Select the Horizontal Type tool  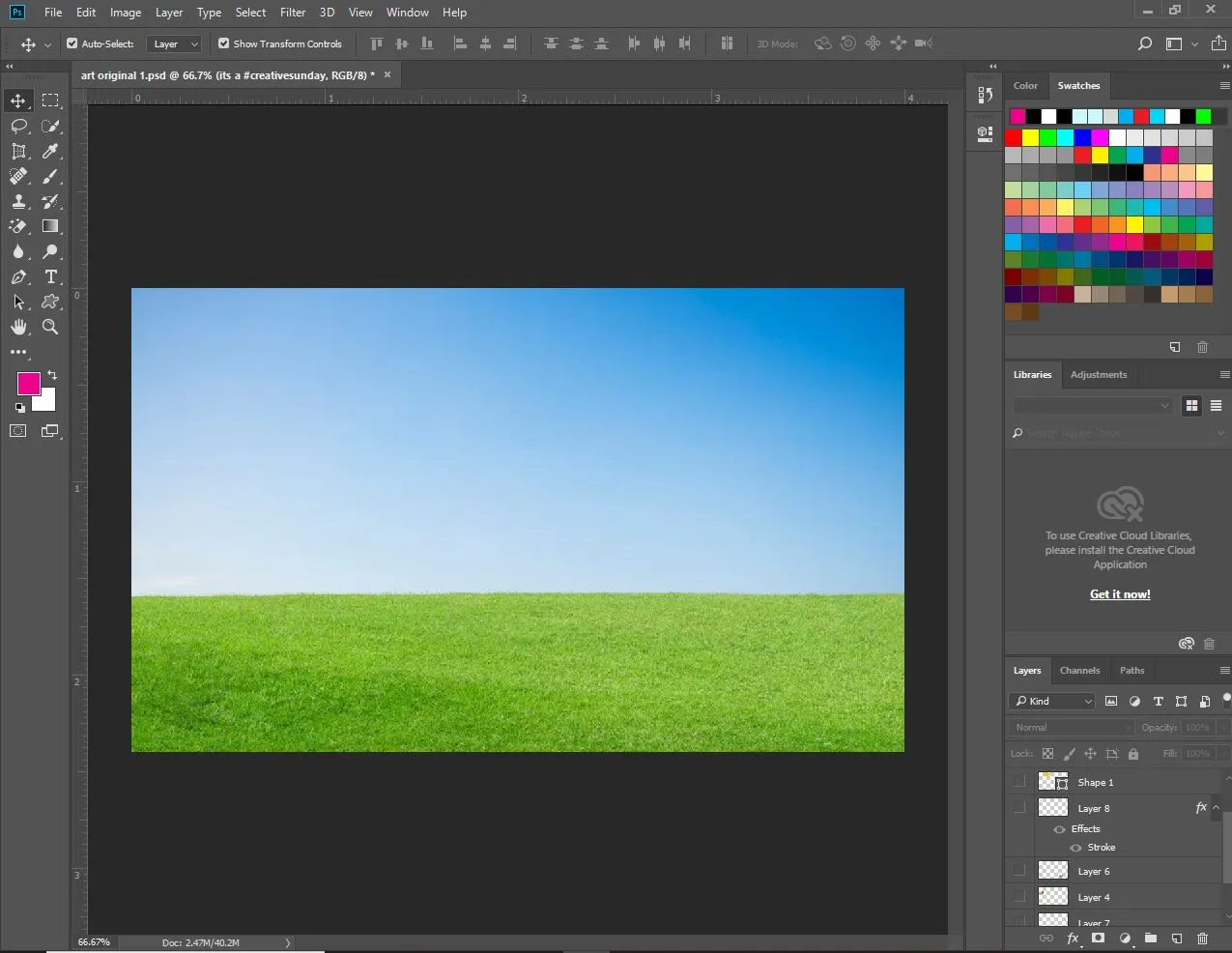51,277
